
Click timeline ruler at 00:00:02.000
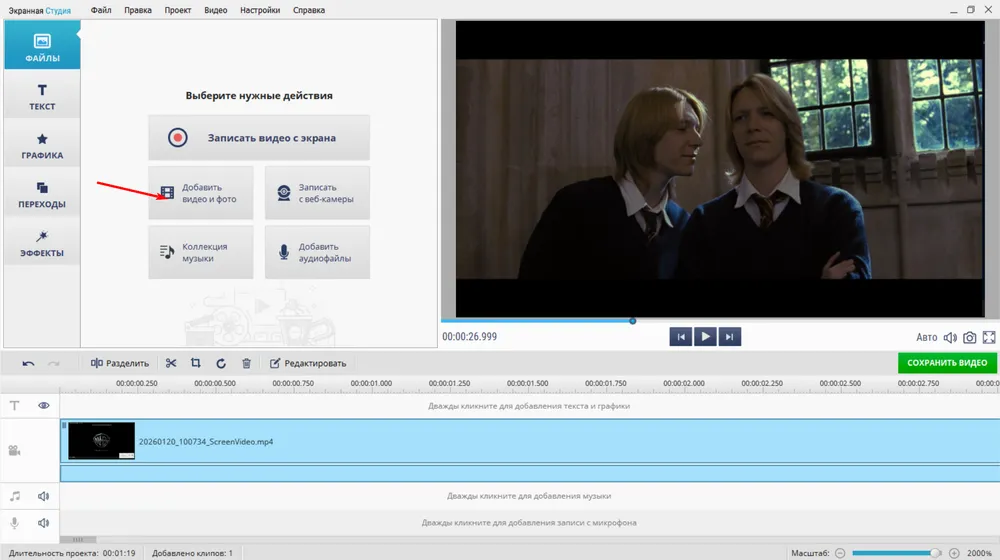click(684, 383)
